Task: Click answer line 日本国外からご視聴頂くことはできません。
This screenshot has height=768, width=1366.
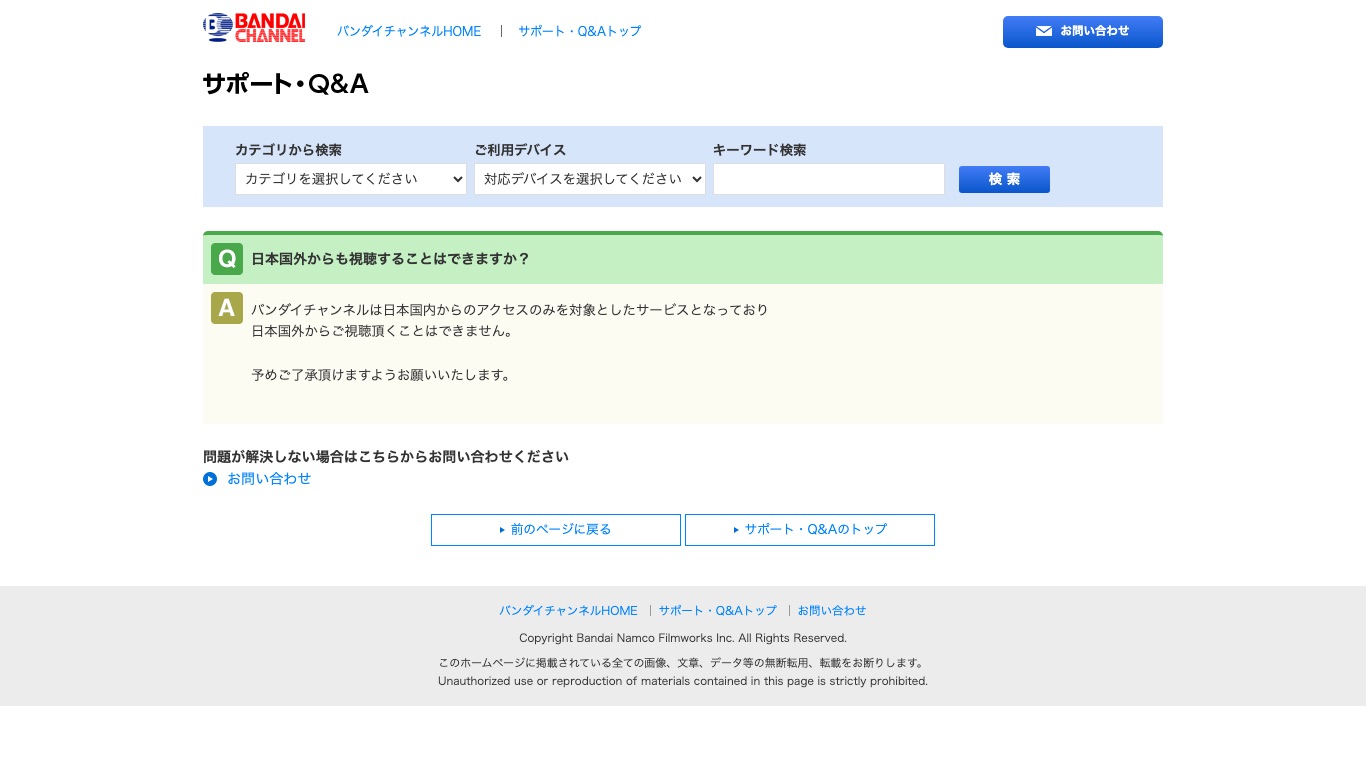Action: pos(382,331)
